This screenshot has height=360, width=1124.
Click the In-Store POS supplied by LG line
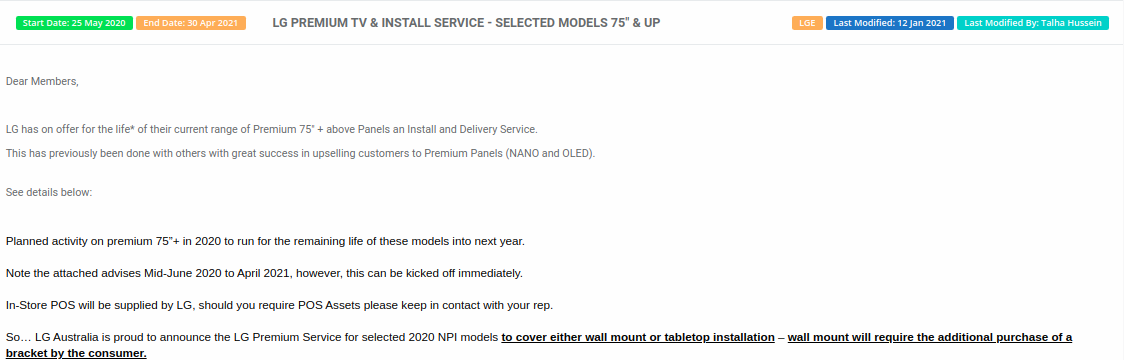[280, 305]
